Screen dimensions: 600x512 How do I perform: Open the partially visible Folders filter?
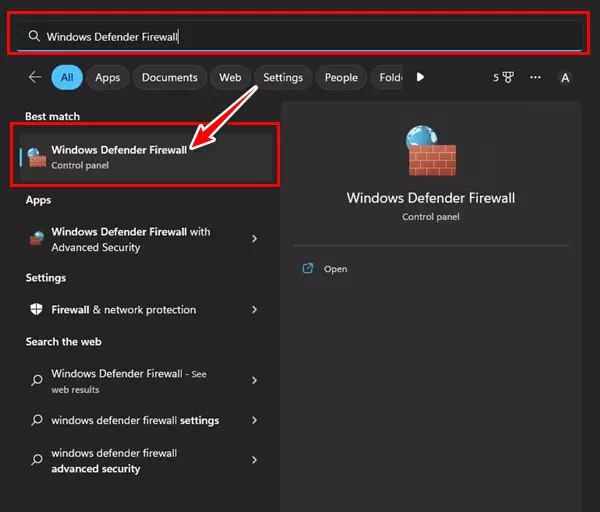coord(387,77)
